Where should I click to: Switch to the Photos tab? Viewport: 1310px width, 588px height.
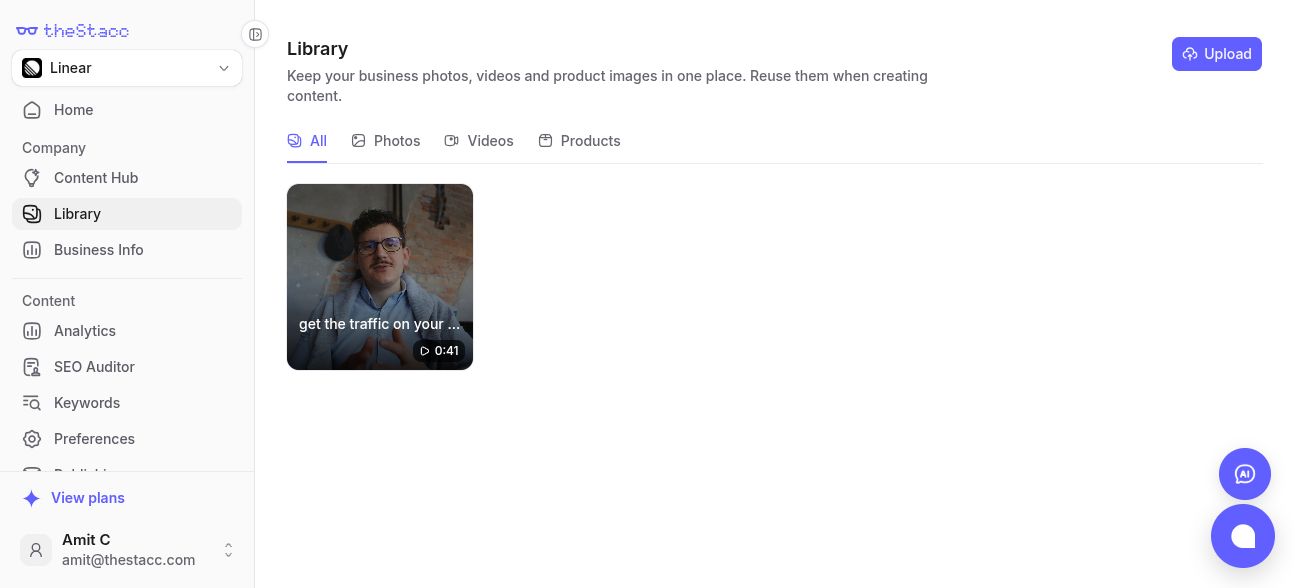pos(386,141)
